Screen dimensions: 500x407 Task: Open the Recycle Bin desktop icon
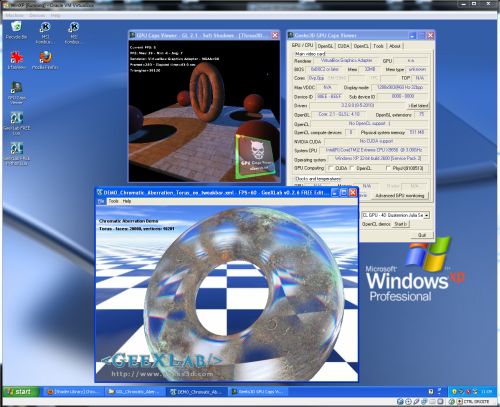(x=16, y=30)
